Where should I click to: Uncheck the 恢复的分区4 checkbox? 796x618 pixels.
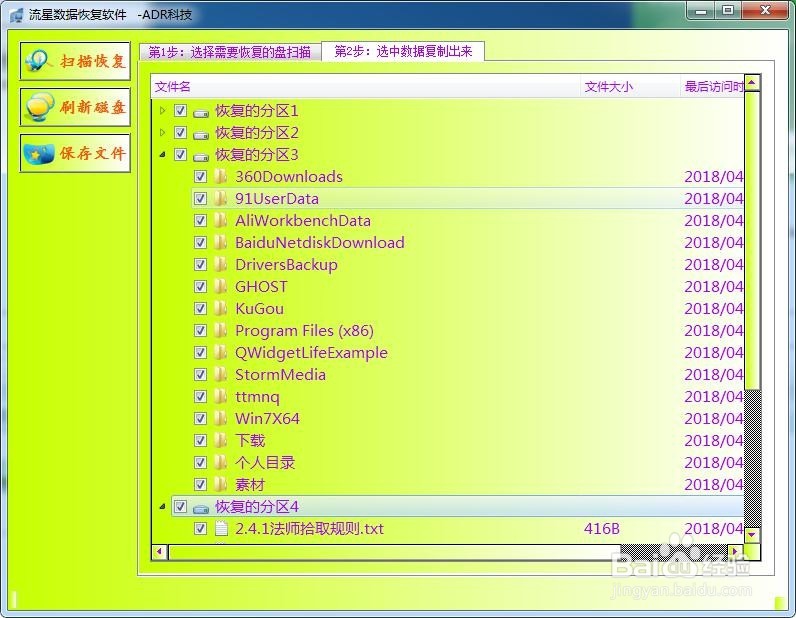(x=180, y=506)
